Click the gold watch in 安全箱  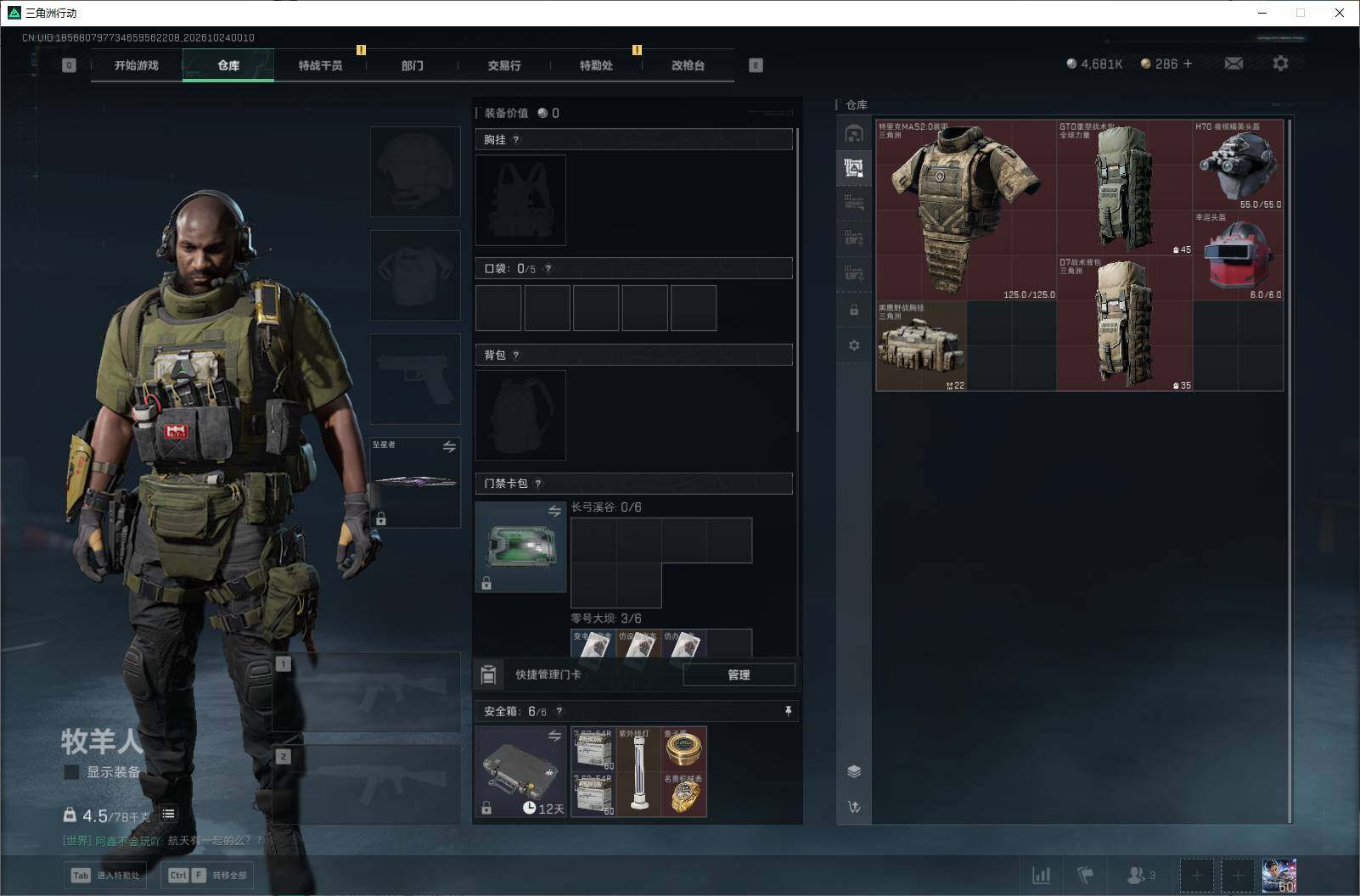pyautogui.click(x=683, y=794)
